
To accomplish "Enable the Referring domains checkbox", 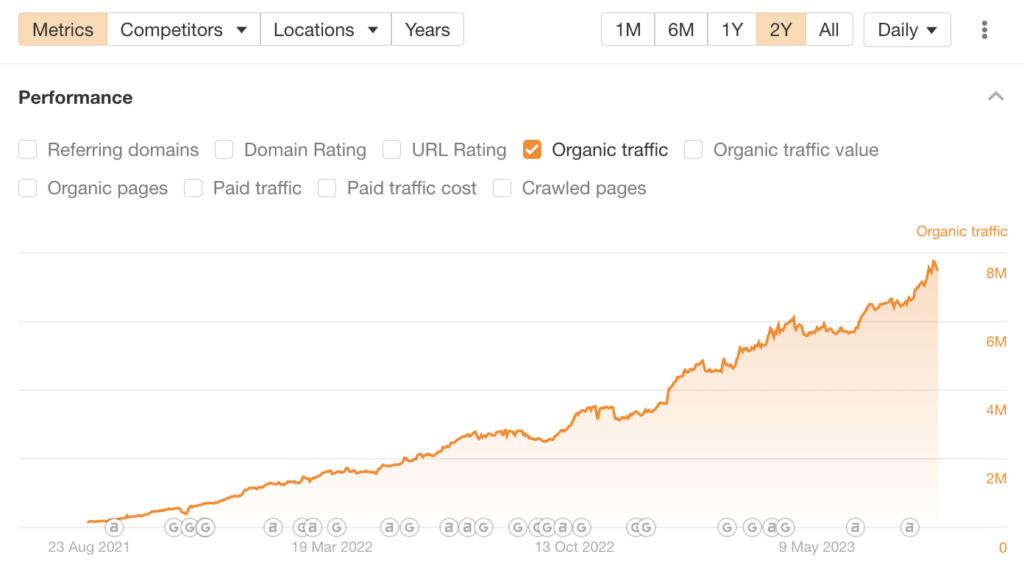I will (28, 150).
